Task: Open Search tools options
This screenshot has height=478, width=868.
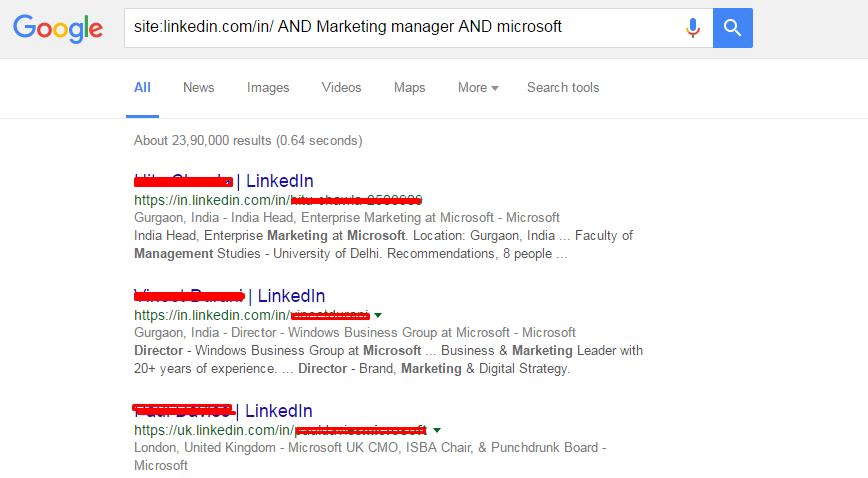Action: (x=563, y=88)
